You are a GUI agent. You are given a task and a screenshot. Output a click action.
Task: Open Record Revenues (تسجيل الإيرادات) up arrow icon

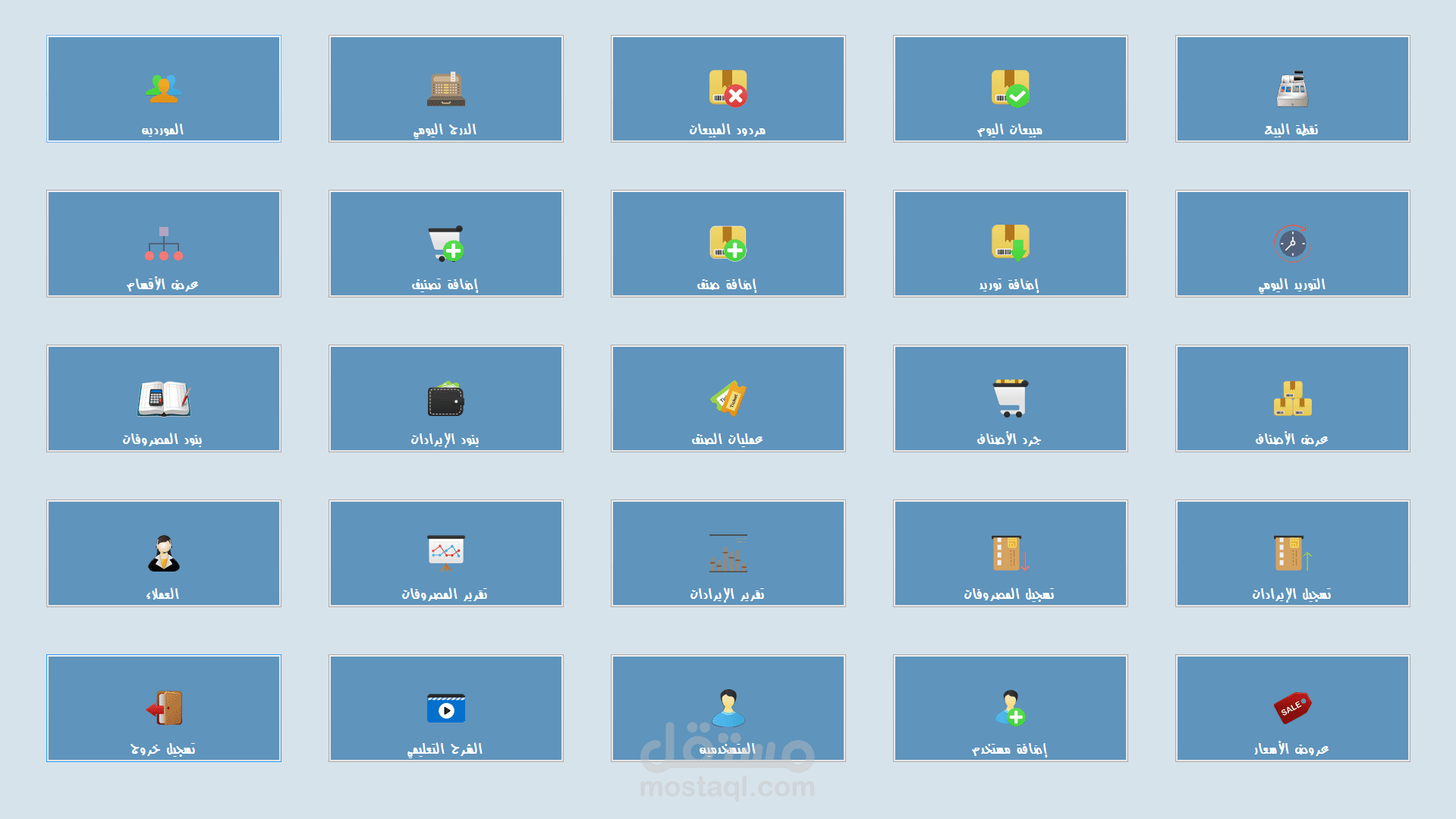pos(1293,553)
